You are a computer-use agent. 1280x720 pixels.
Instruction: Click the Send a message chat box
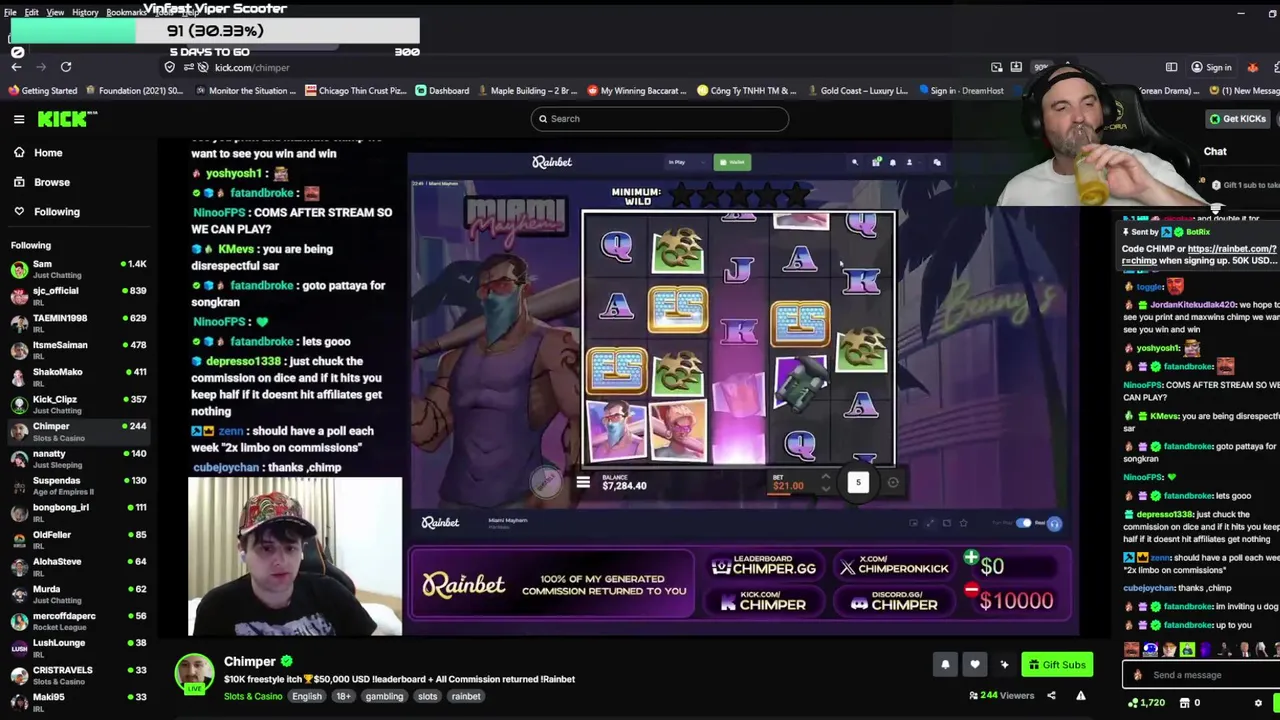1200,675
